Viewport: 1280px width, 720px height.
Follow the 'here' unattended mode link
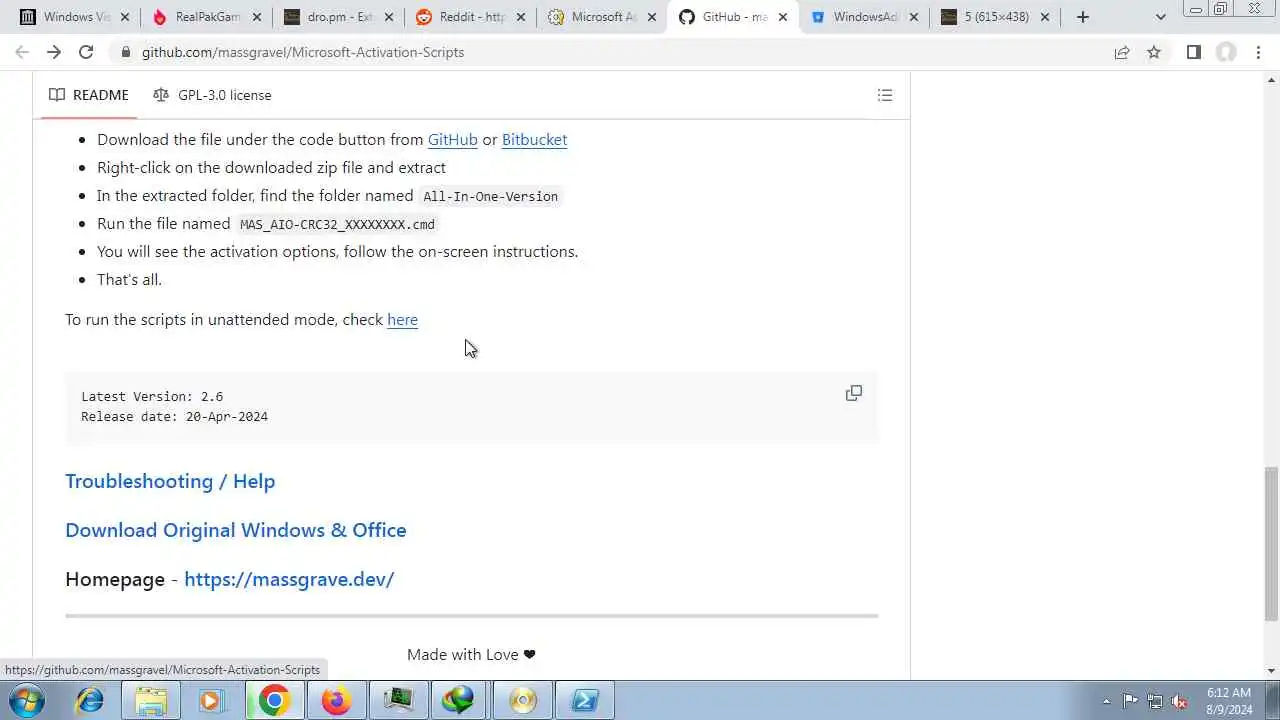pyautogui.click(x=402, y=320)
